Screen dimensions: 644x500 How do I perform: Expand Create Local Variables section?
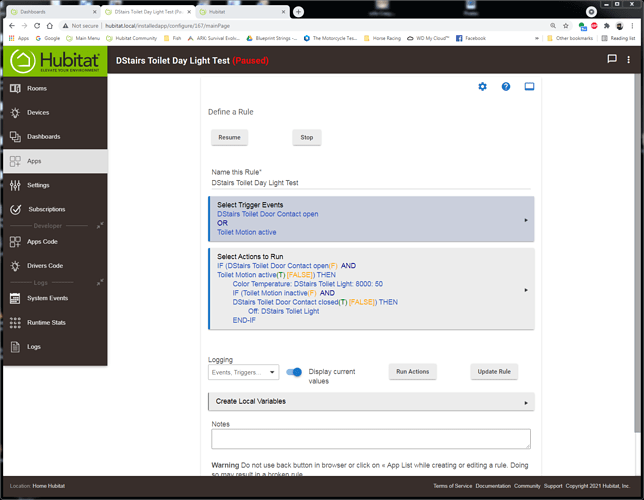pyautogui.click(x=371, y=401)
